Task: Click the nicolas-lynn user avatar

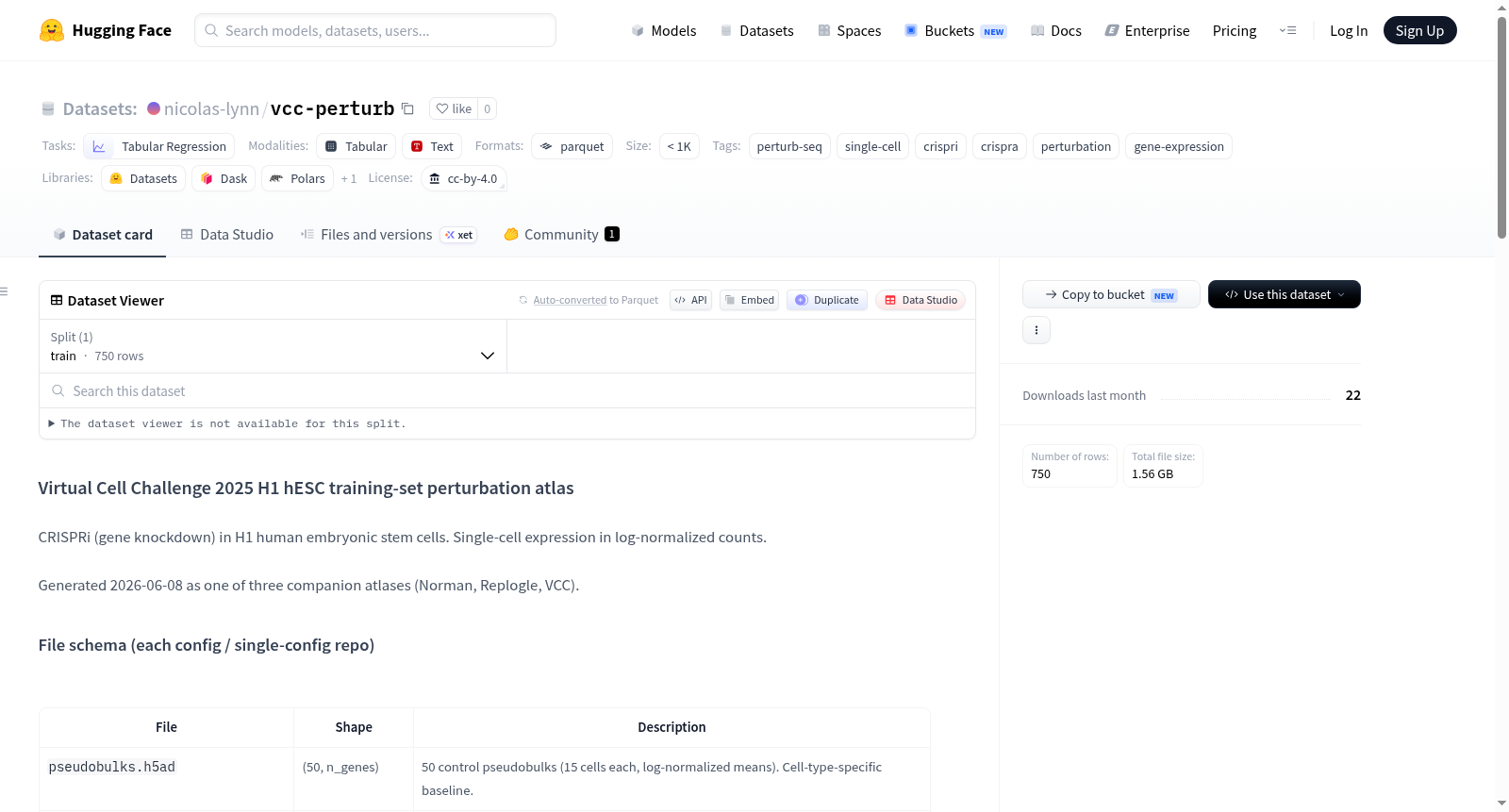Action: click(x=154, y=108)
